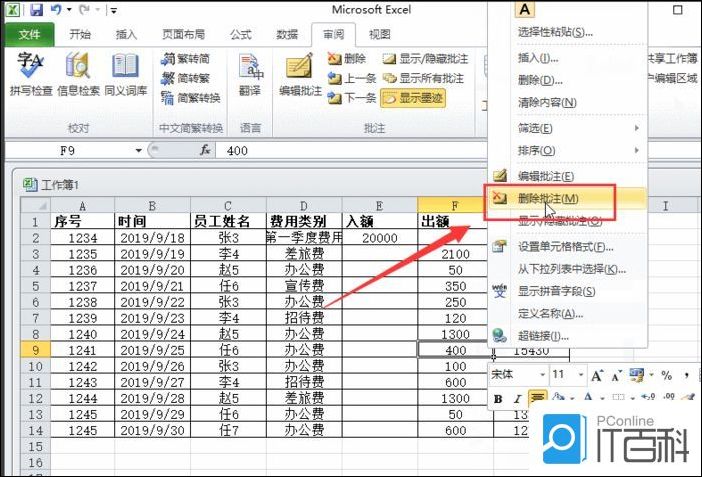
Task: Click the Name Box showing F9
Action: pyautogui.click(x=69, y=150)
